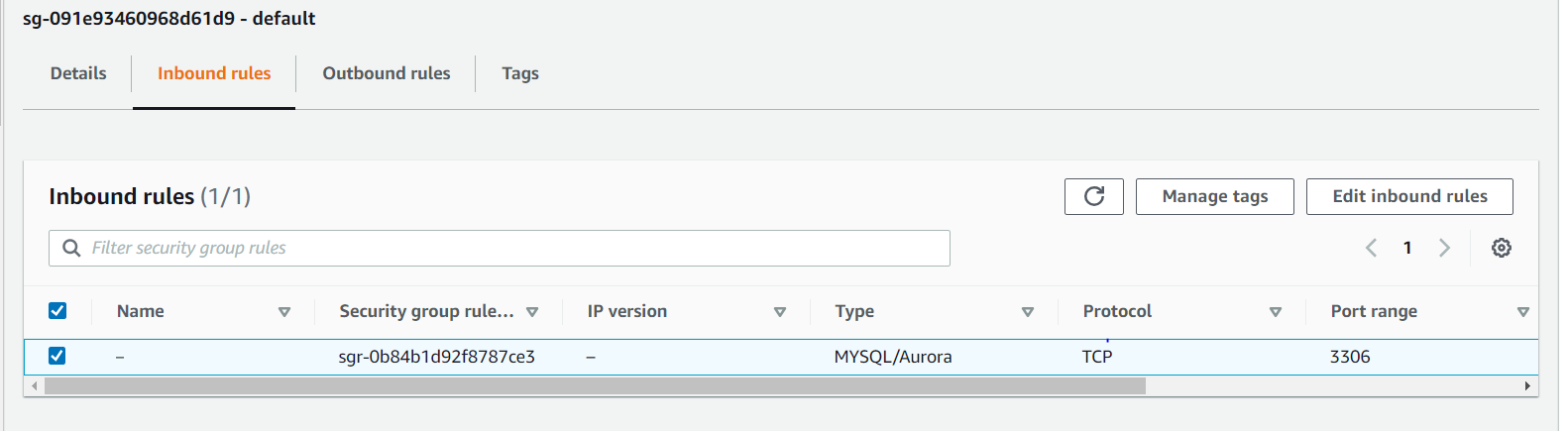Switch to the Details tab
The height and width of the screenshot is (431, 1568).
[78, 73]
